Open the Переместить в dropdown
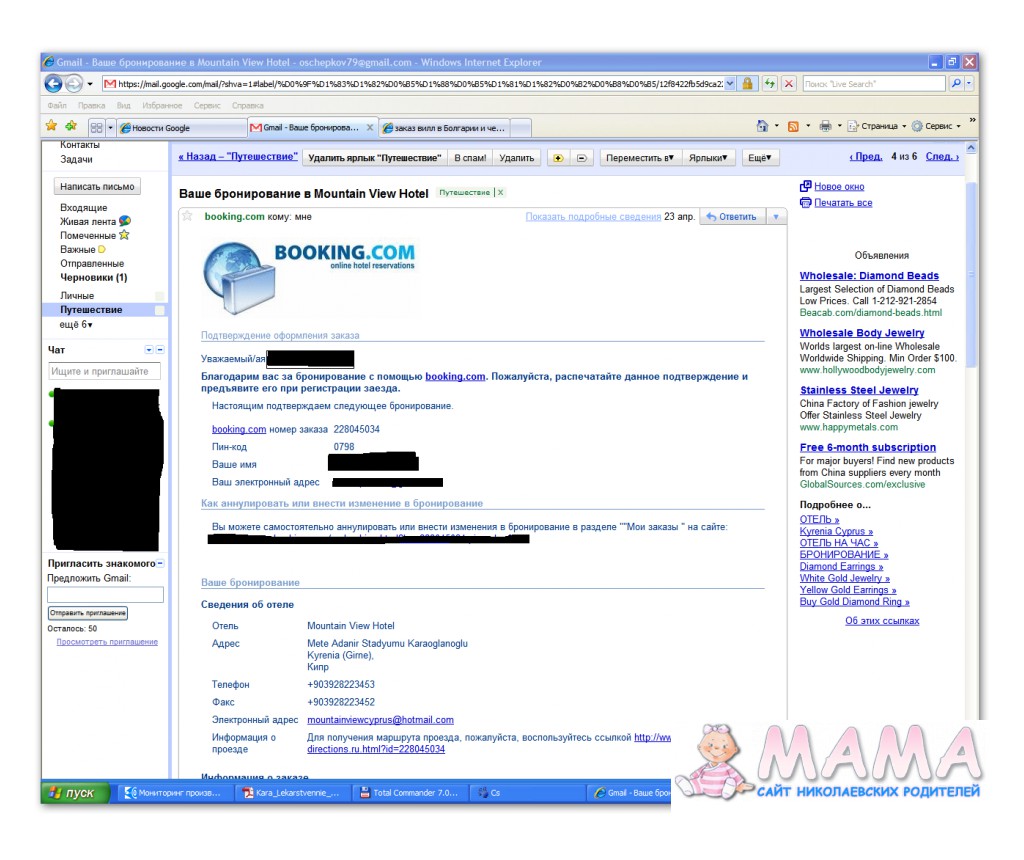1024x860 pixels. pyautogui.click(x=639, y=157)
